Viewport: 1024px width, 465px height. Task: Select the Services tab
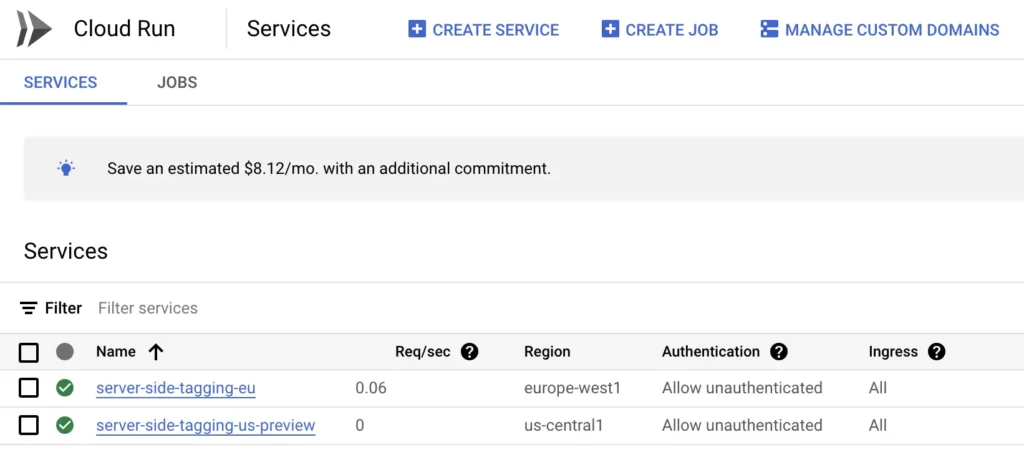(60, 82)
